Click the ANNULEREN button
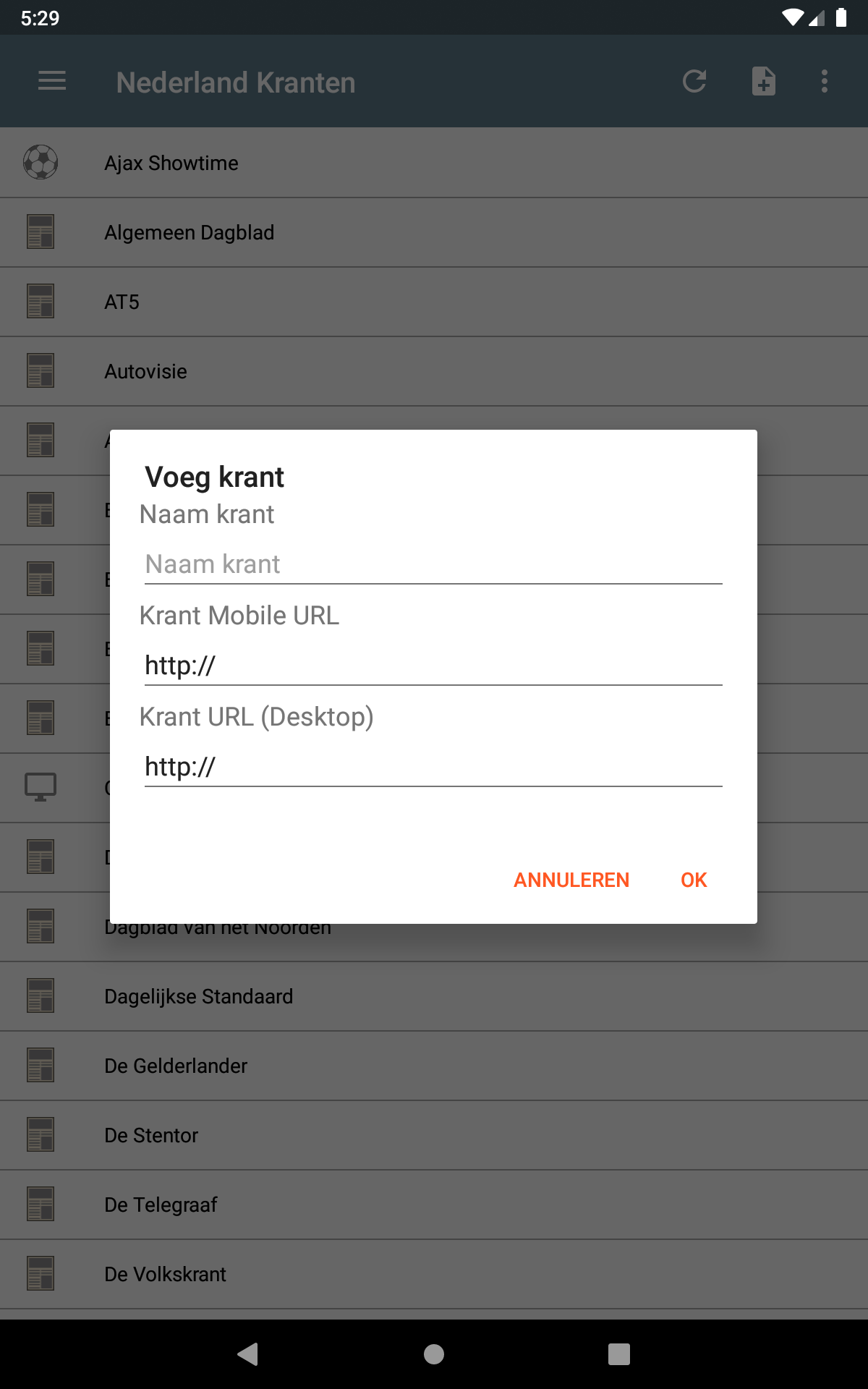868x1389 pixels. pos(571,880)
